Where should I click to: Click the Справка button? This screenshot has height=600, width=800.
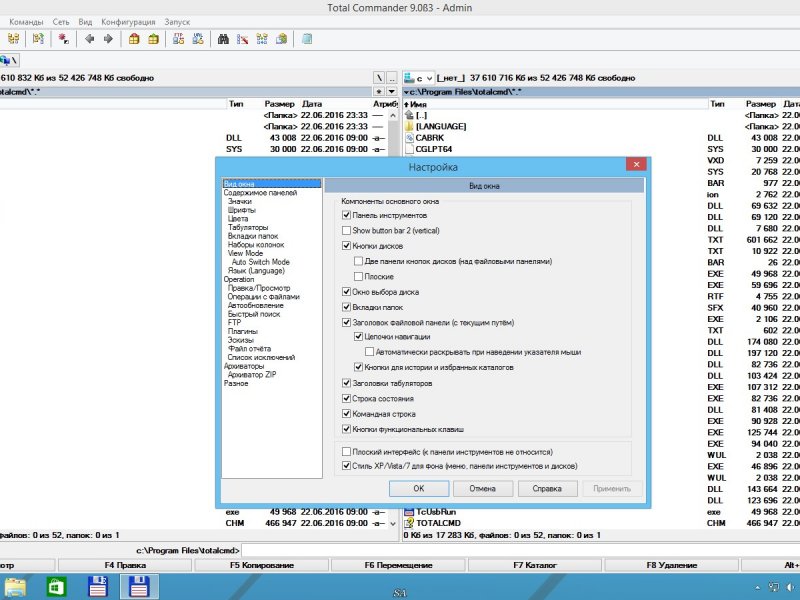pos(547,488)
